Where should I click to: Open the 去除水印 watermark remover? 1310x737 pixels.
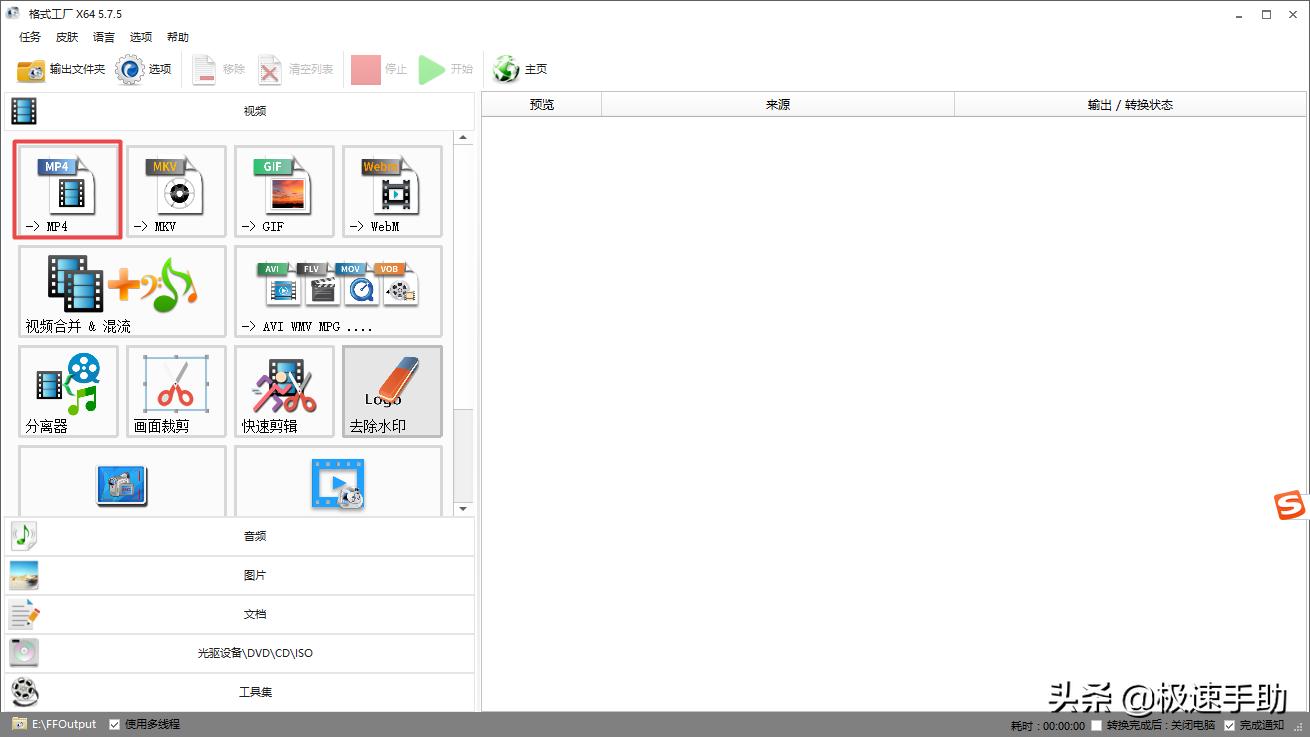pyautogui.click(x=392, y=391)
